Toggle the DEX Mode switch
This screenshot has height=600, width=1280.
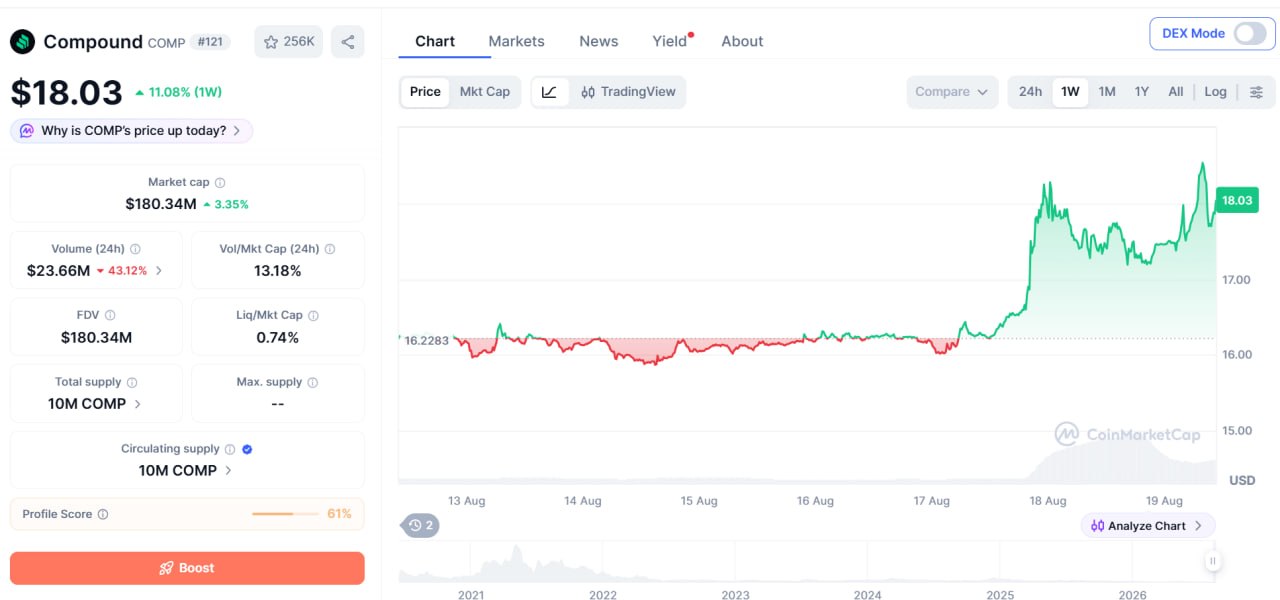pyautogui.click(x=1250, y=33)
